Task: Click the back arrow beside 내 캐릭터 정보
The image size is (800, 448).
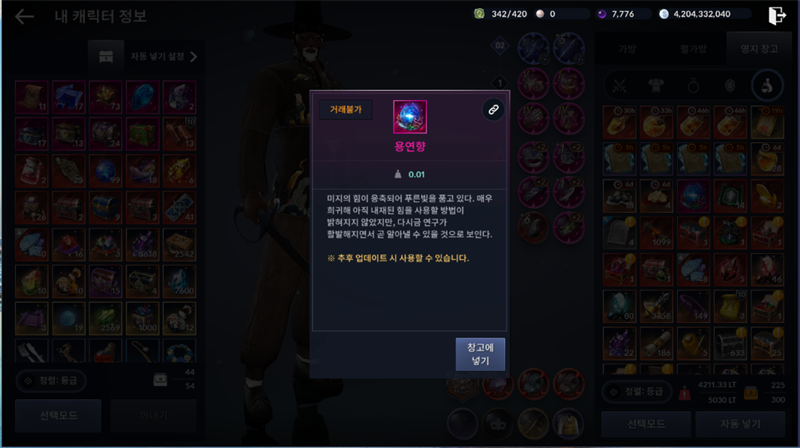Action: [x=24, y=17]
